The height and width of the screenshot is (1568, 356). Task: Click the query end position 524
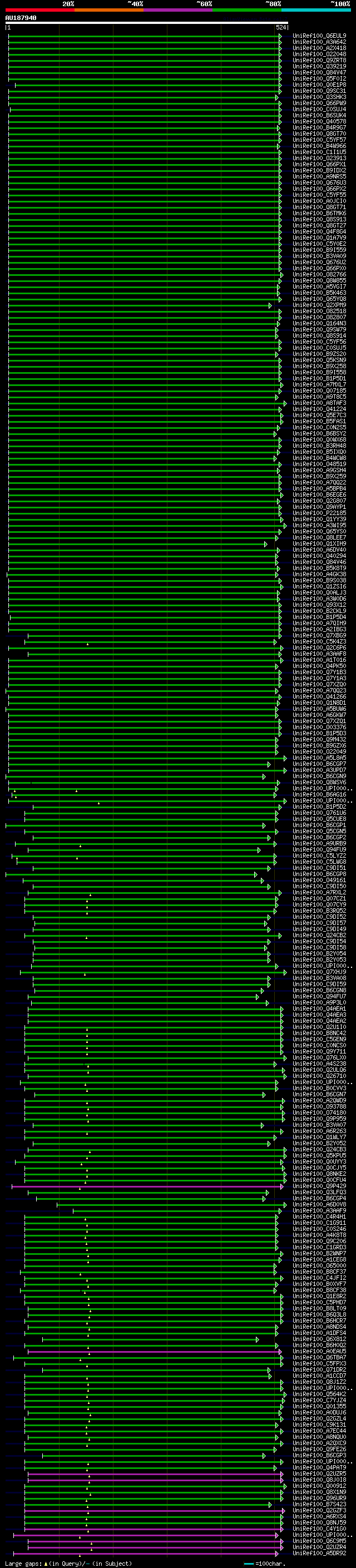click(281, 28)
